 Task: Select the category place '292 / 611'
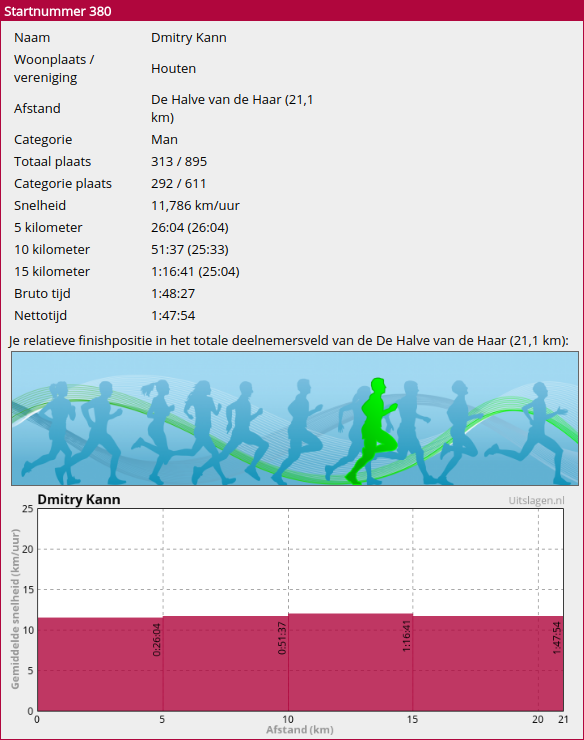[178, 184]
